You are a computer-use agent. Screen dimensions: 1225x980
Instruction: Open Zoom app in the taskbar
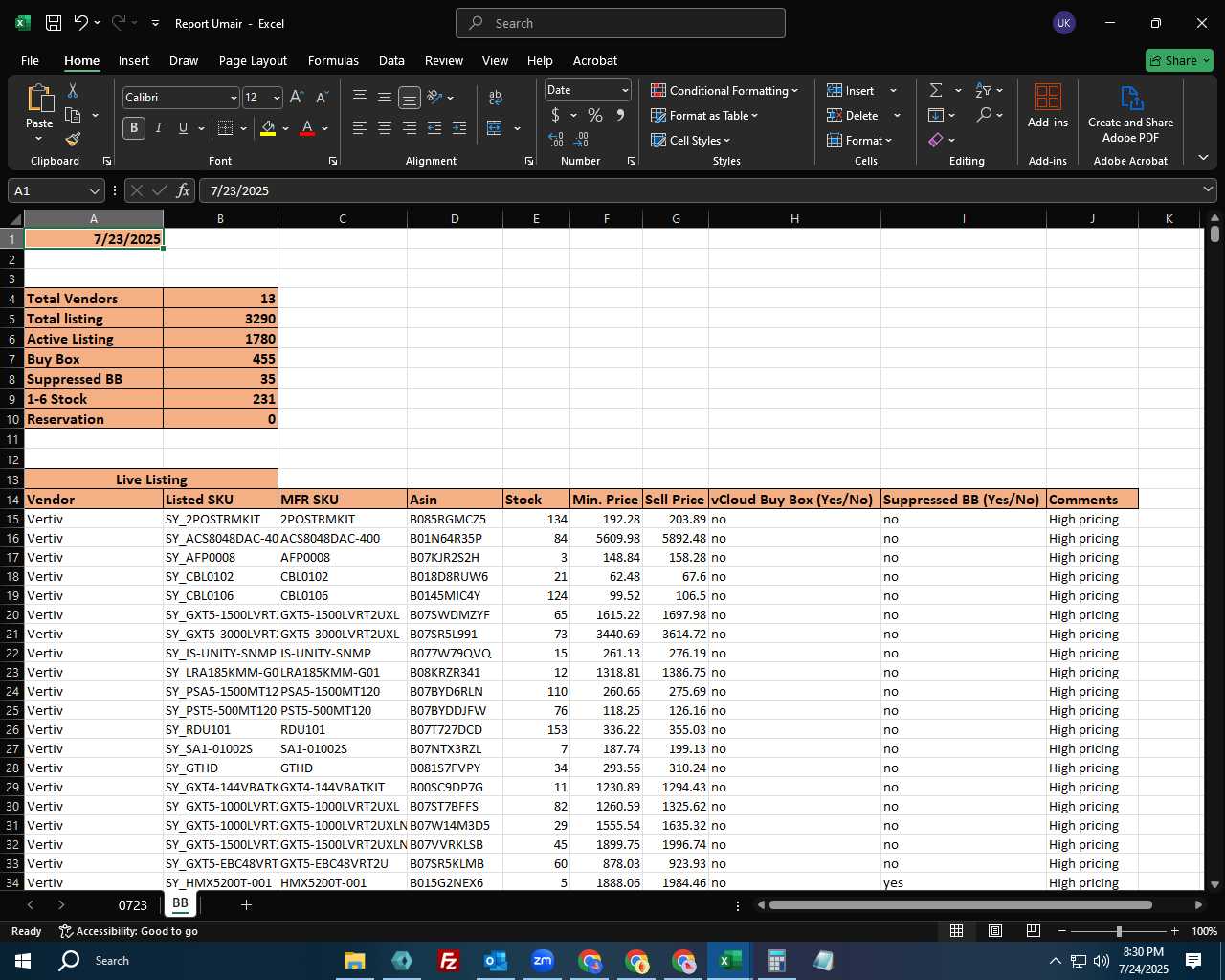[x=543, y=960]
